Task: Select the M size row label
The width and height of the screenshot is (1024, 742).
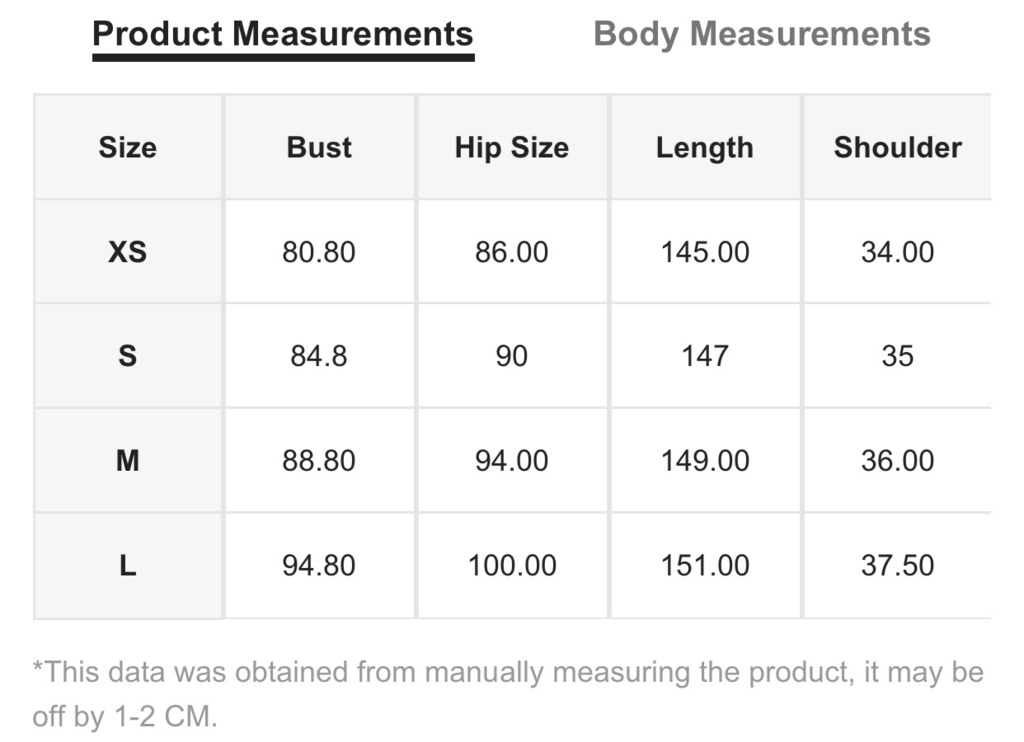Action: pos(127,460)
